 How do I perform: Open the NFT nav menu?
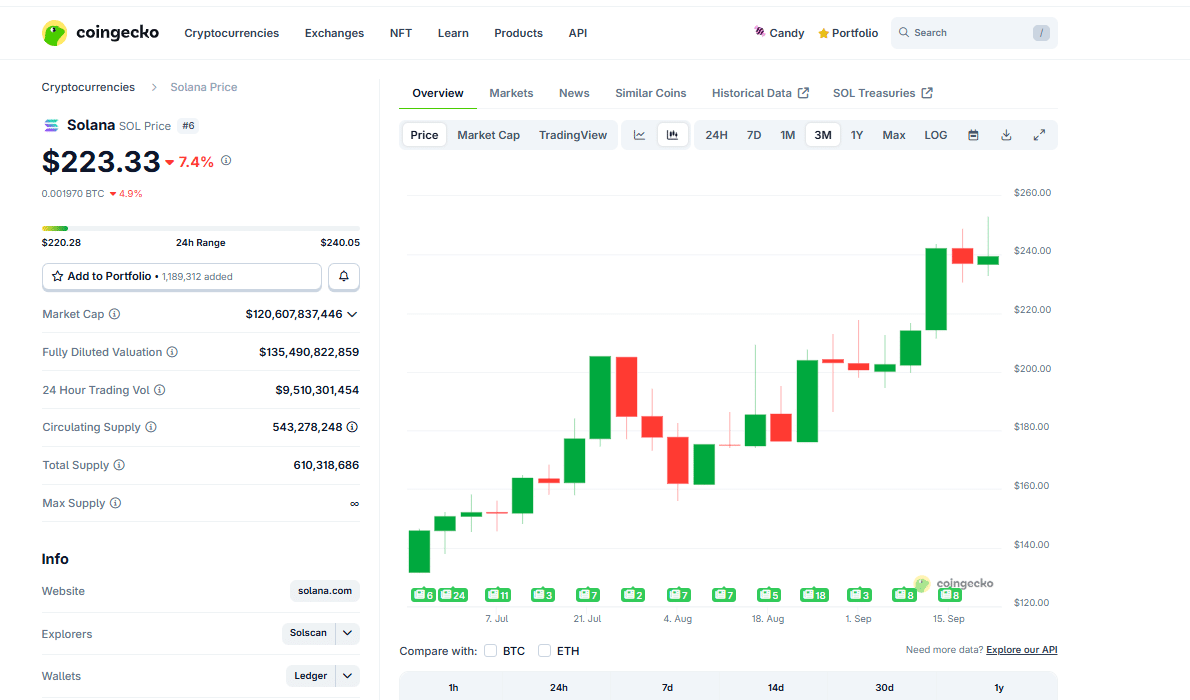(401, 33)
